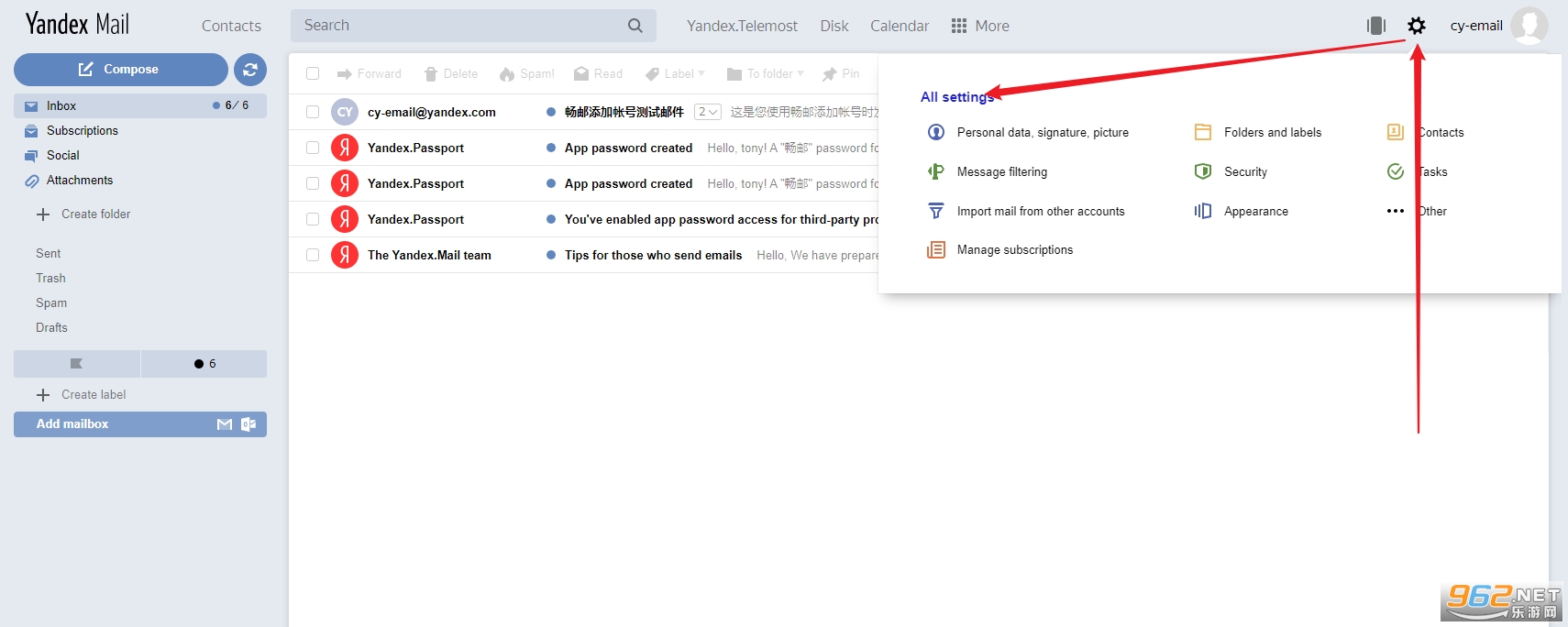Click the Appearance icon

pos(1203,211)
